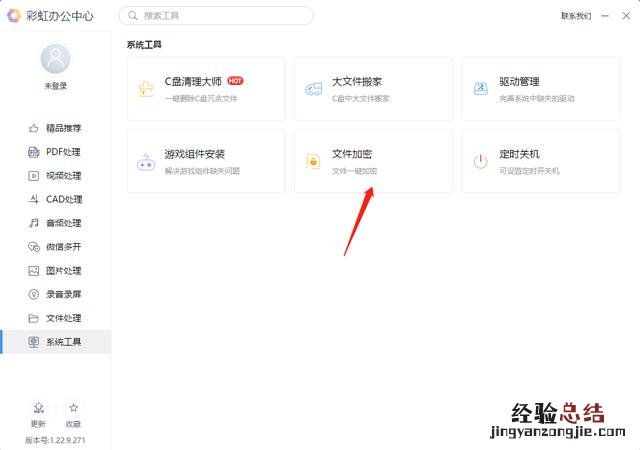
Task: Click the 收藏 label under star
Action: pos(73,424)
